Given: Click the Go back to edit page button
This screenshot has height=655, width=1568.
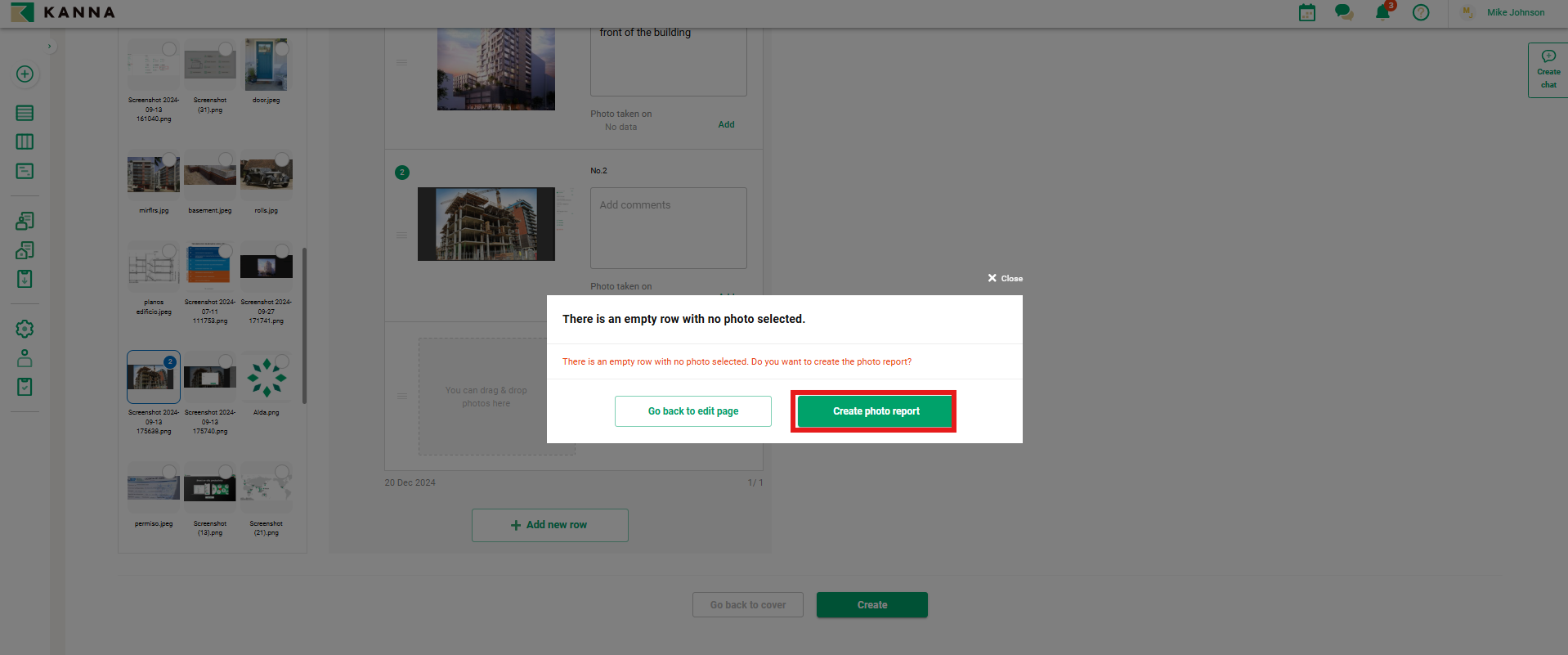Looking at the screenshot, I should point(692,411).
